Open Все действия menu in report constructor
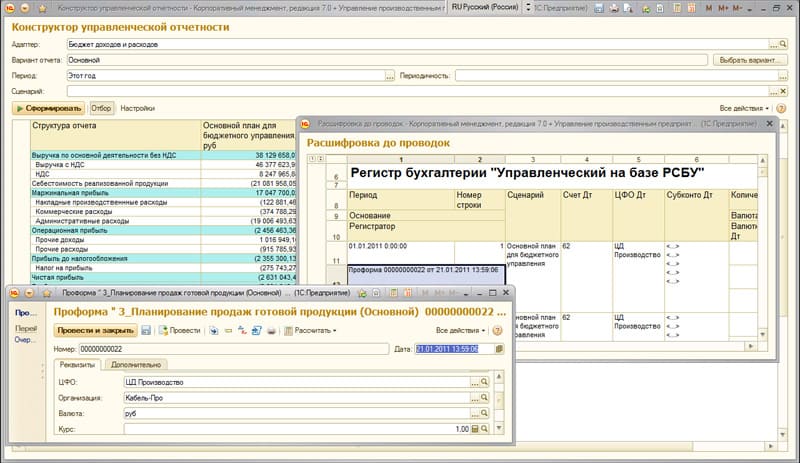Screen dimensions: 800x463 (744, 108)
